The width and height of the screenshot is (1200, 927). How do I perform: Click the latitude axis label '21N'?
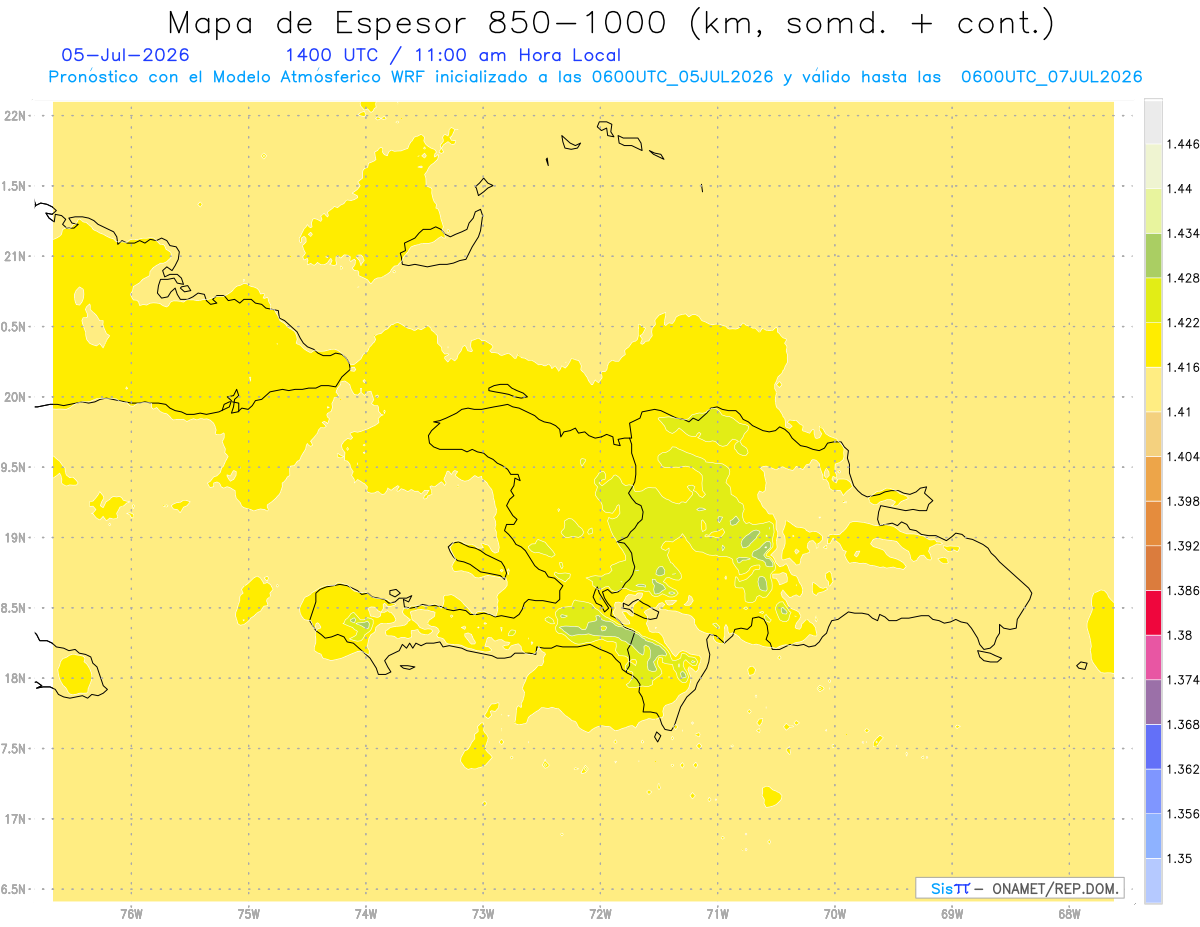point(16,257)
